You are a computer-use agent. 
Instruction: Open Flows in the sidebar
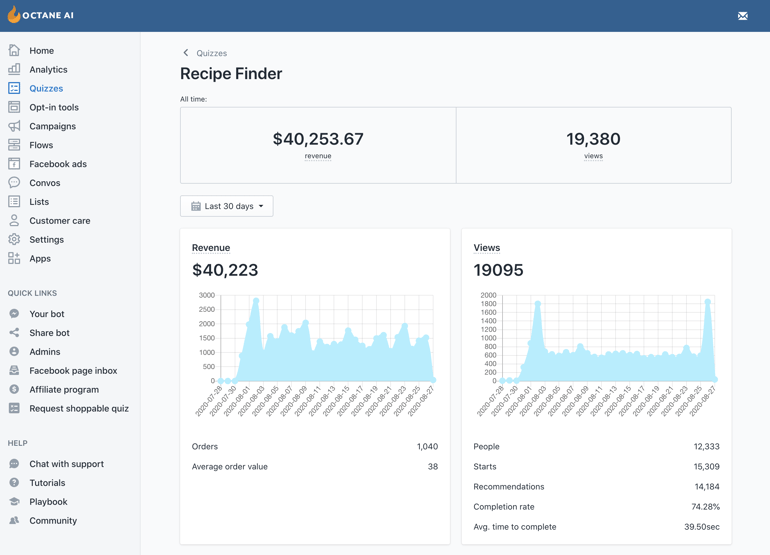tap(41, 145)
